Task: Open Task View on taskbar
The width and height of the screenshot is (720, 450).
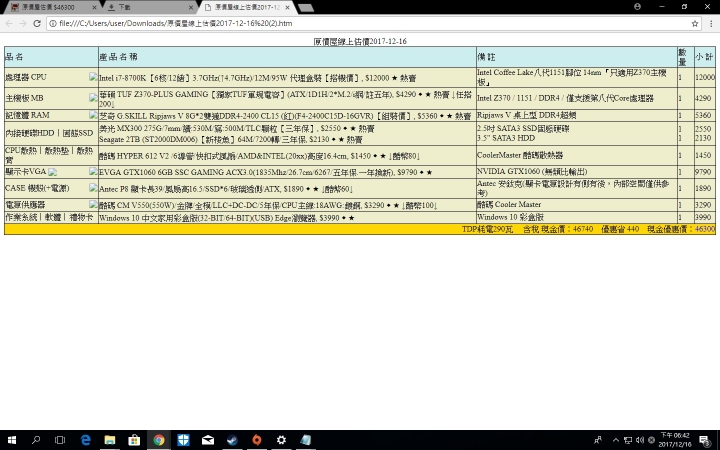Action: (x=60, y=440)
